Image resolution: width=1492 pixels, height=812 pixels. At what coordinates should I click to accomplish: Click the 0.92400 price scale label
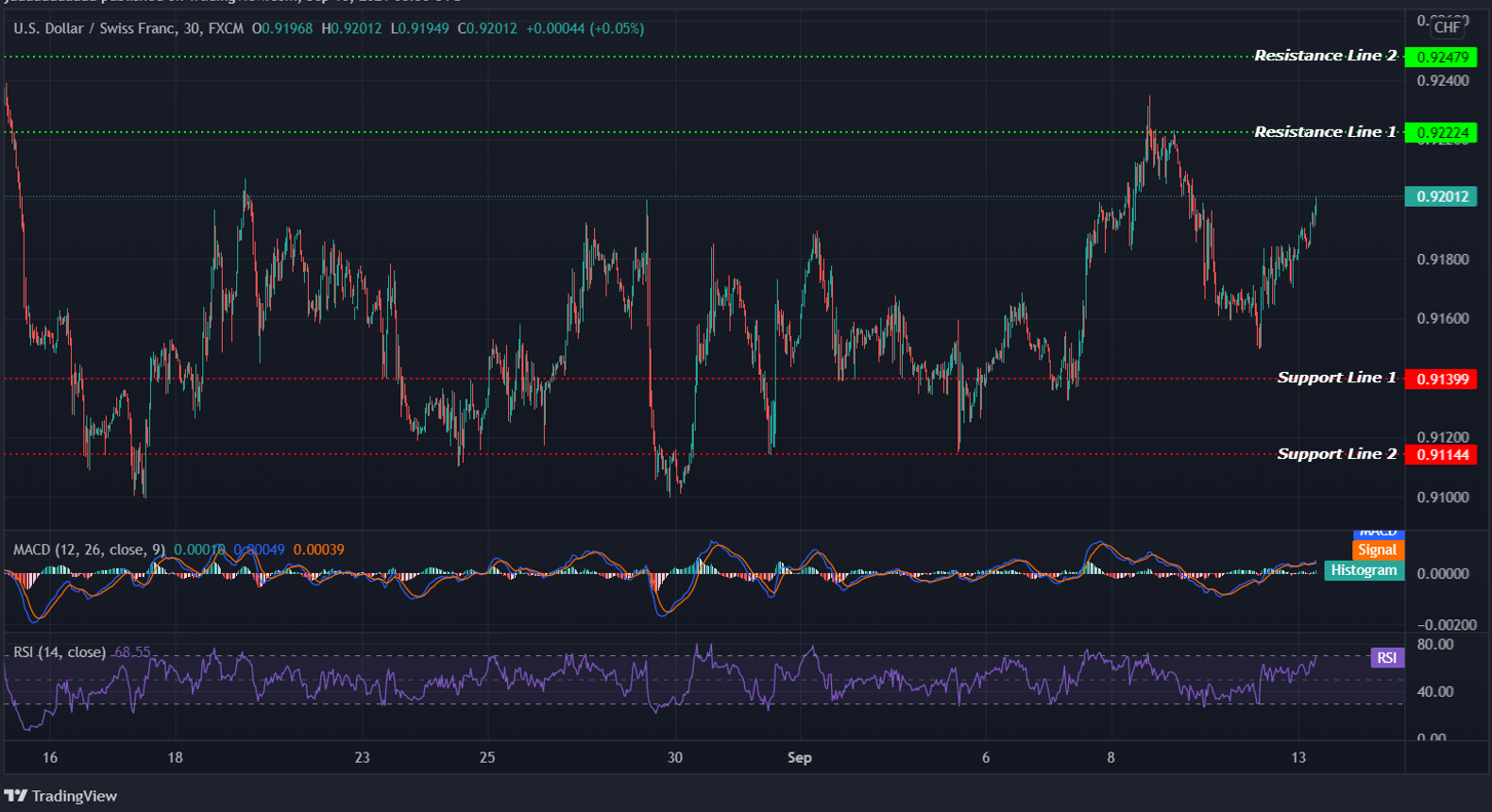(x=1443, y=81)
